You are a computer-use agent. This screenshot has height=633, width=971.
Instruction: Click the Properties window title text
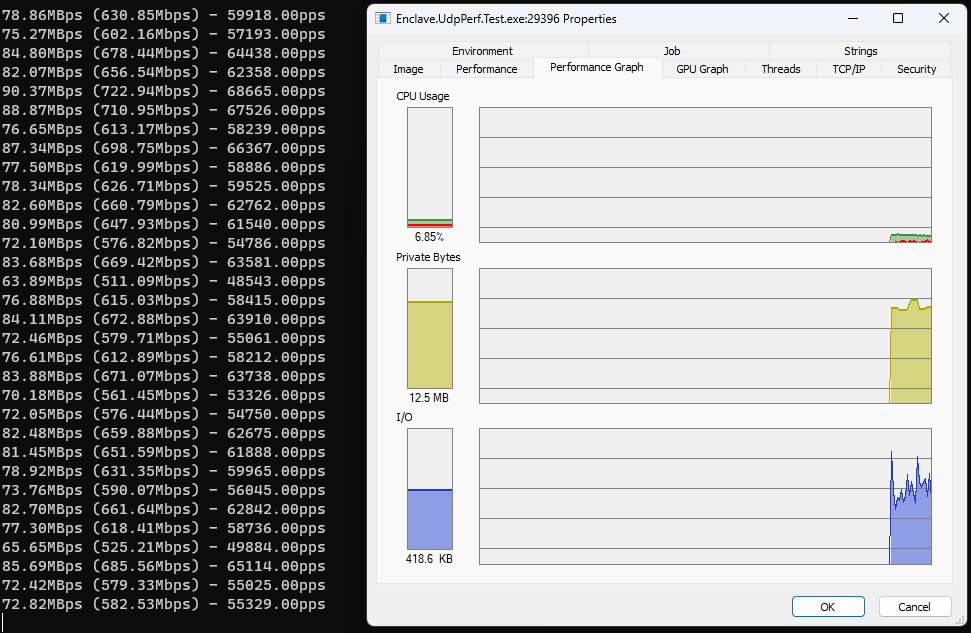pyautogui.click(x=506, y=19)
